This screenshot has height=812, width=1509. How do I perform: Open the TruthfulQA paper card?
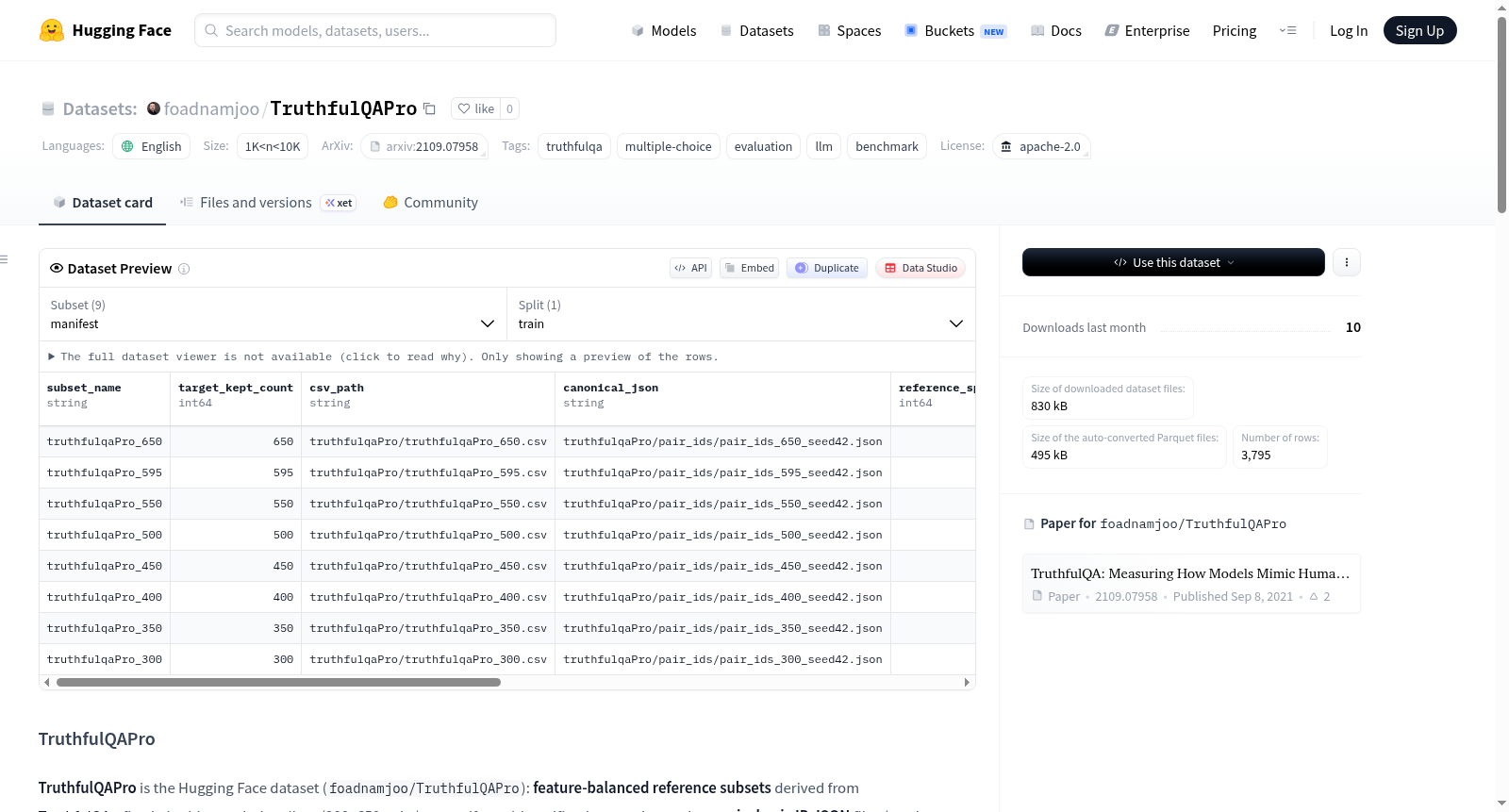tap(1191, 584)
